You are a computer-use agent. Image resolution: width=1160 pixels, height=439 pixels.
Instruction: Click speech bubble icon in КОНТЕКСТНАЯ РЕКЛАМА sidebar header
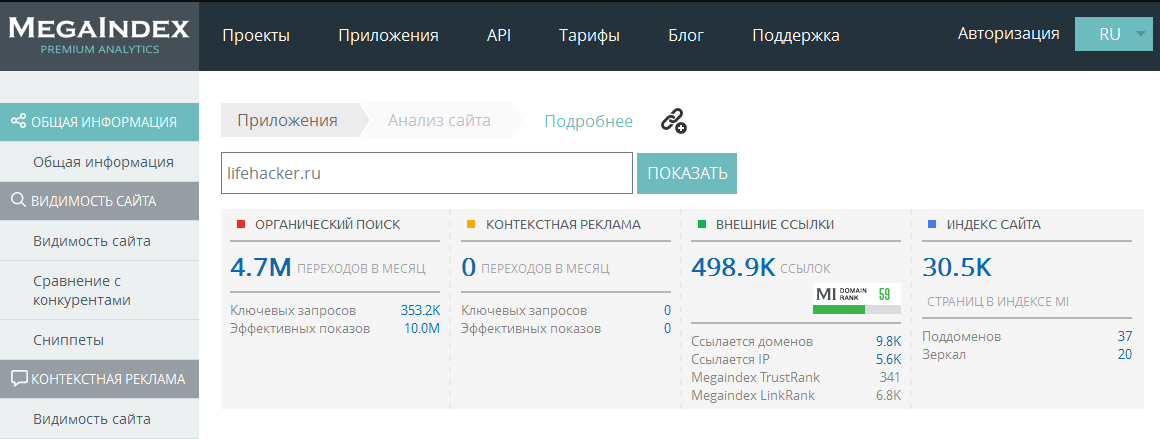click(x=18, y=378)
